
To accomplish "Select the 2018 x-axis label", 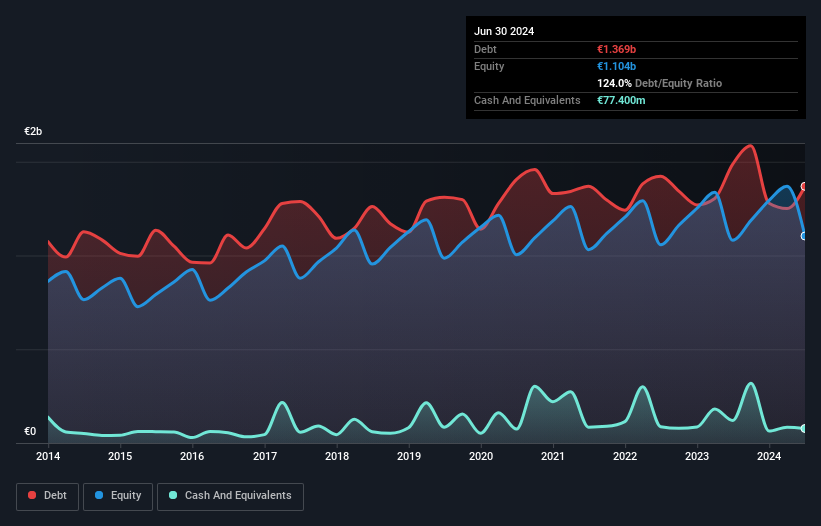I will pyautogui.click(x=337, y=456).
